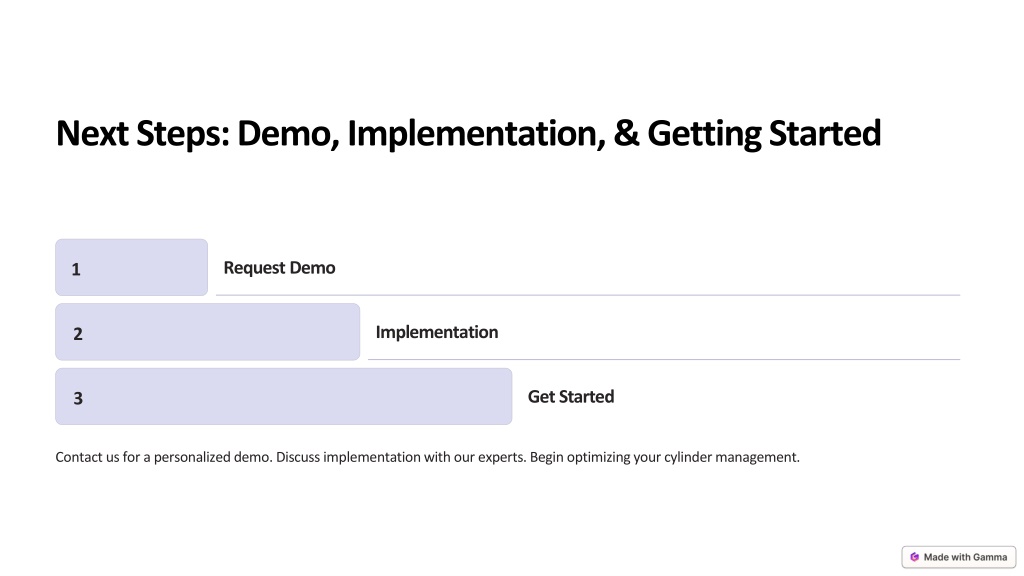Click the slide title Next Steps heading
The height and width of the screenshot is (576, 1024).
coord(468,134)
